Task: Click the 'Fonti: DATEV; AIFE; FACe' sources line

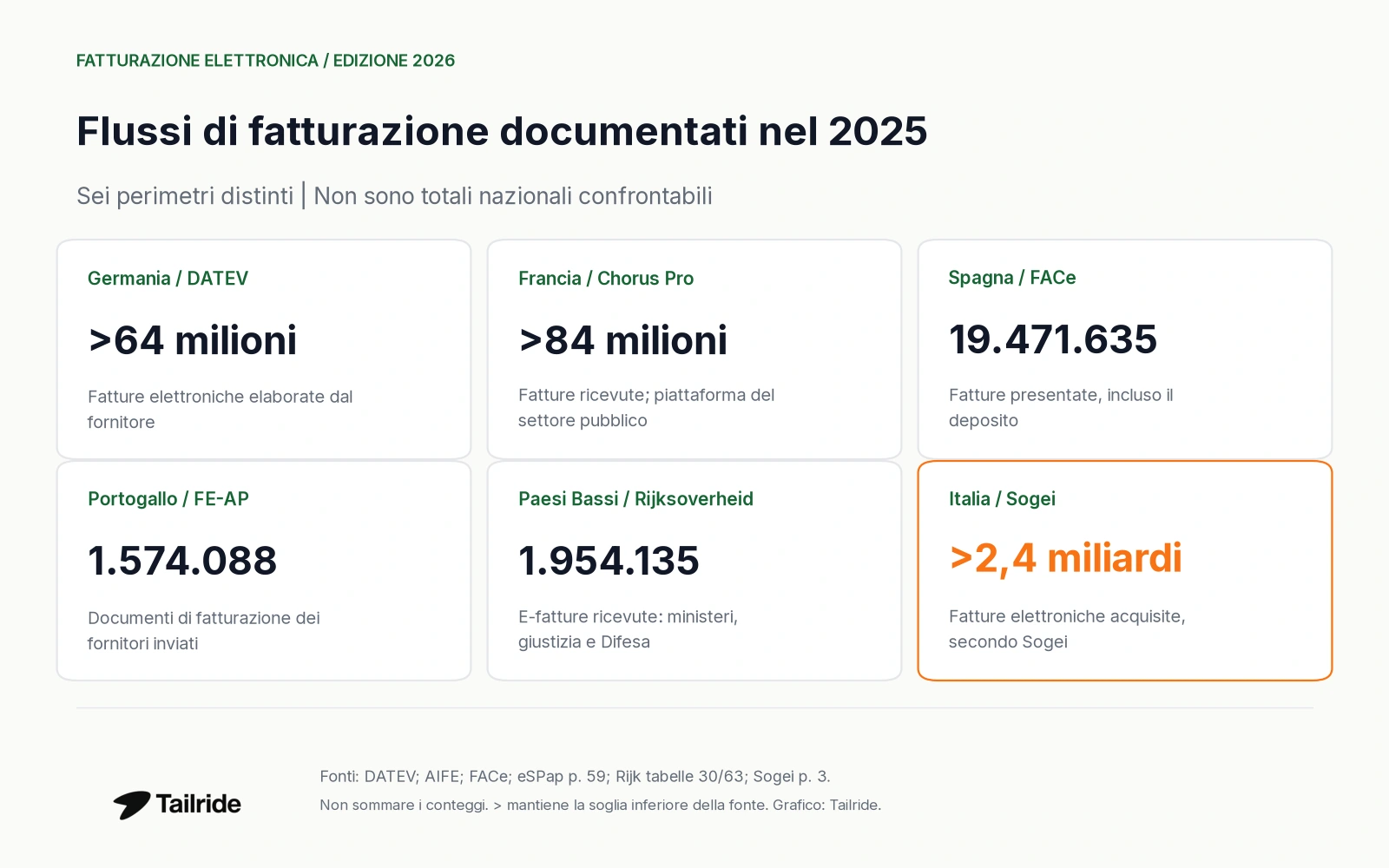Action: [x=575, y=777]
